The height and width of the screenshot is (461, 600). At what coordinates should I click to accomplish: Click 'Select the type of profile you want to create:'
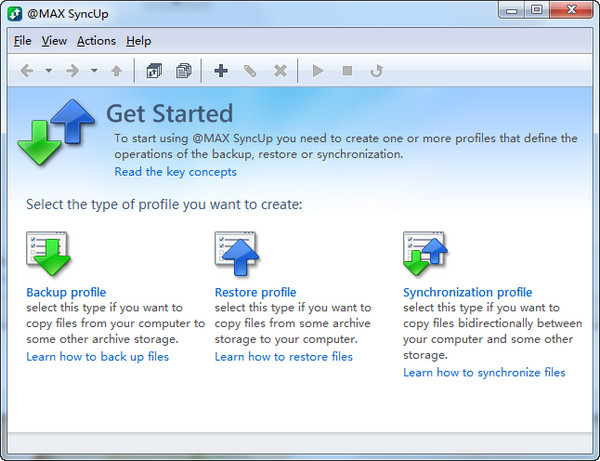164,204
